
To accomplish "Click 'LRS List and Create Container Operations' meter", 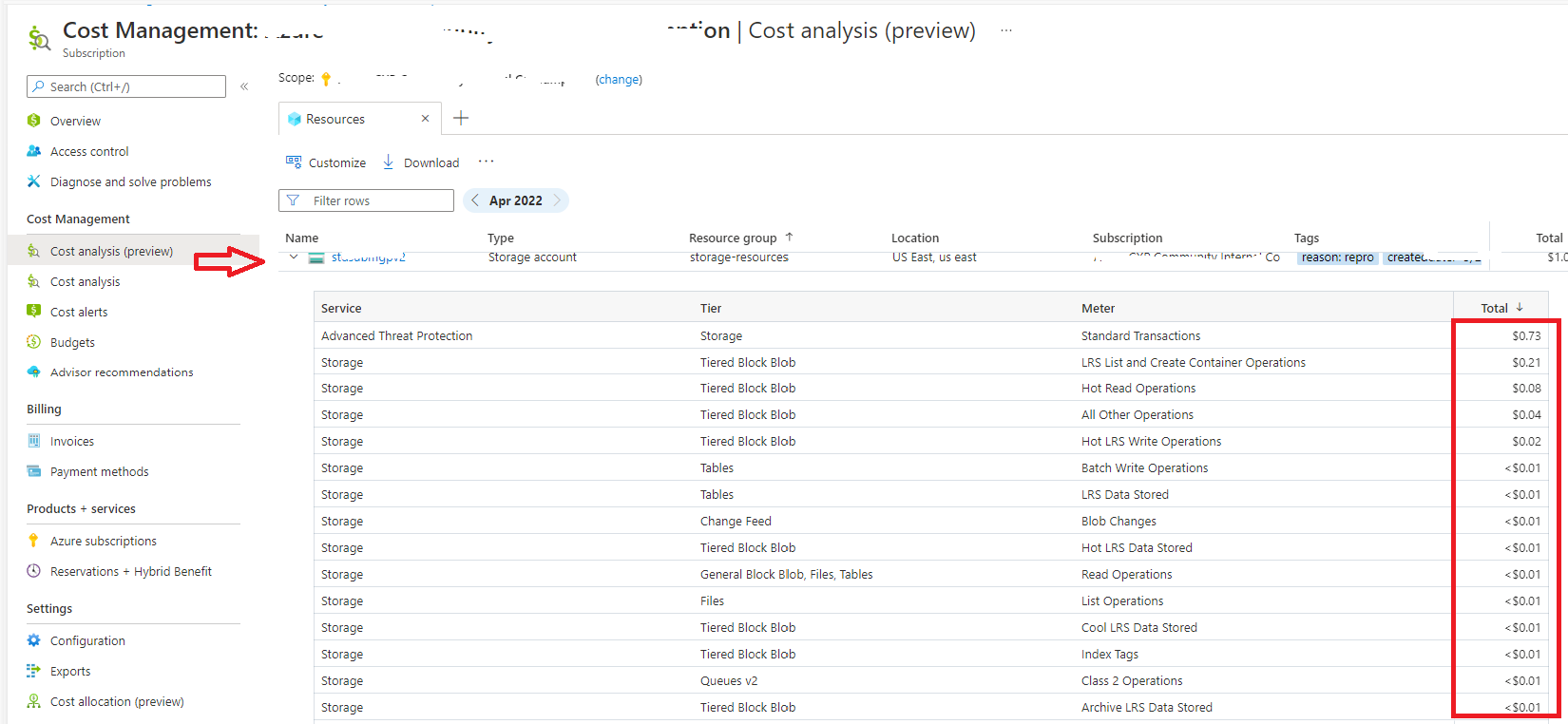I will (x=1194, y=362).
